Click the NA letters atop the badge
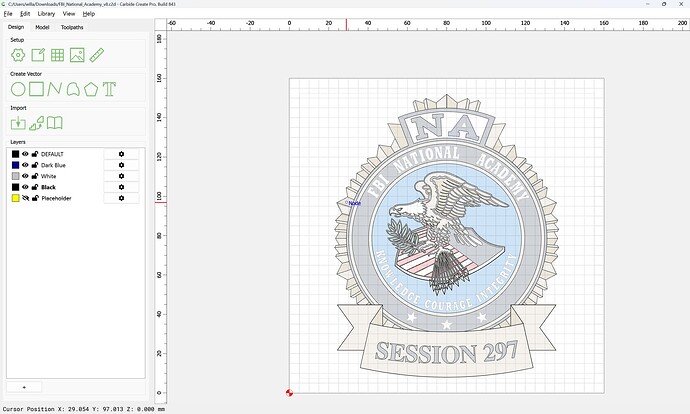The image size is (690, 414). [447, 128]
